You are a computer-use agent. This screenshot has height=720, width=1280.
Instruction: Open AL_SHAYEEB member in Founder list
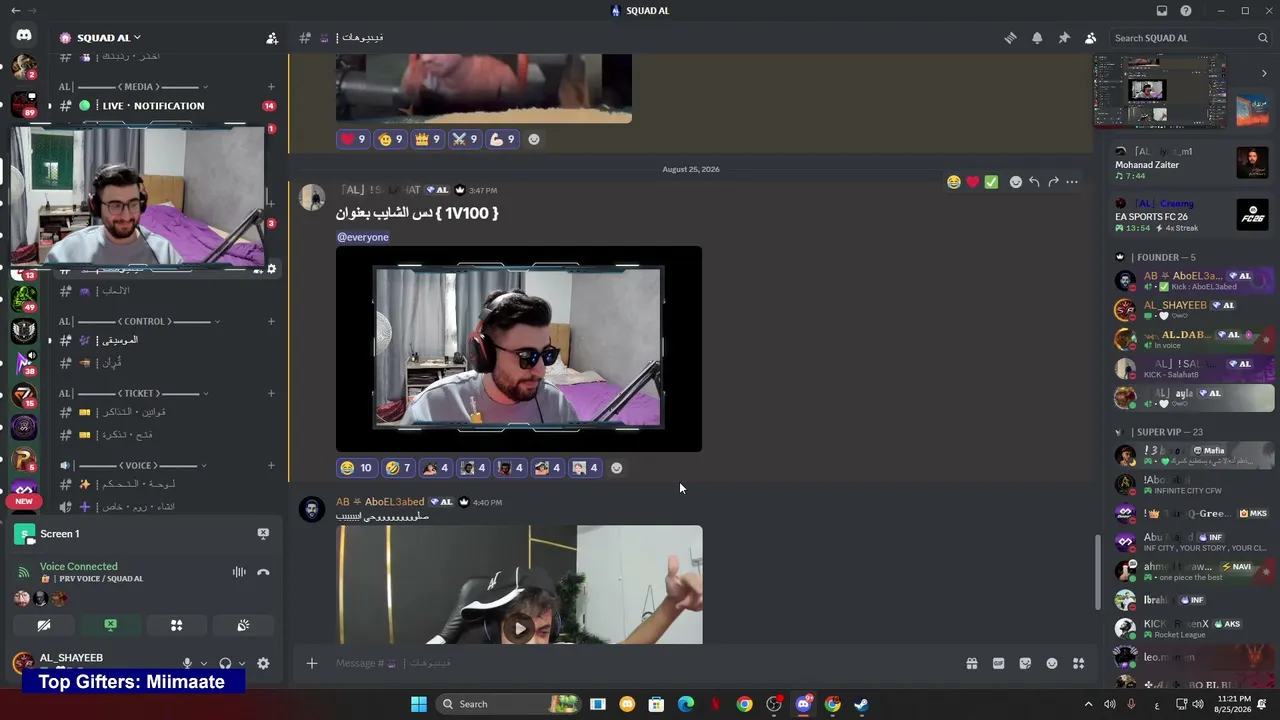[1193, 310]
